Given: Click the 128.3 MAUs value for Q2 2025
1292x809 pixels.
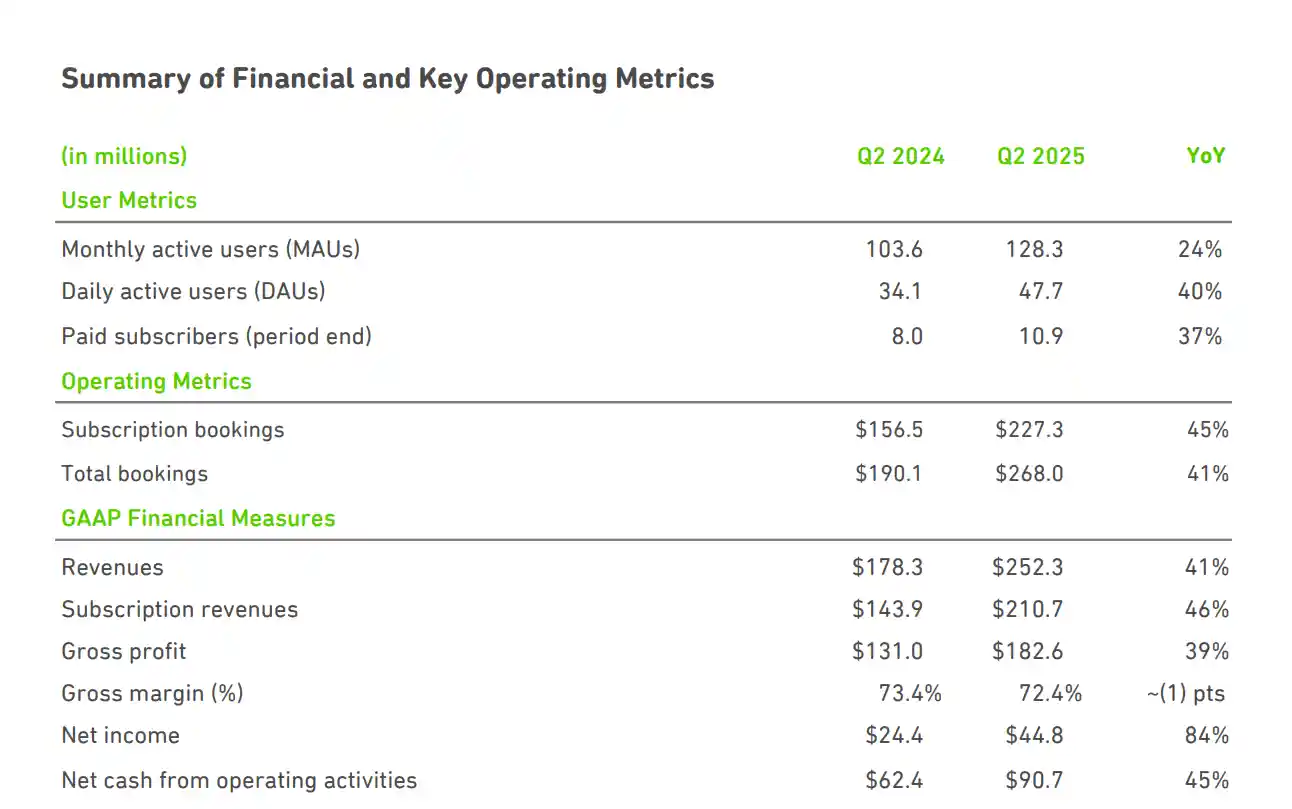Looking at the screenshot, I should tap(1034, 249).
